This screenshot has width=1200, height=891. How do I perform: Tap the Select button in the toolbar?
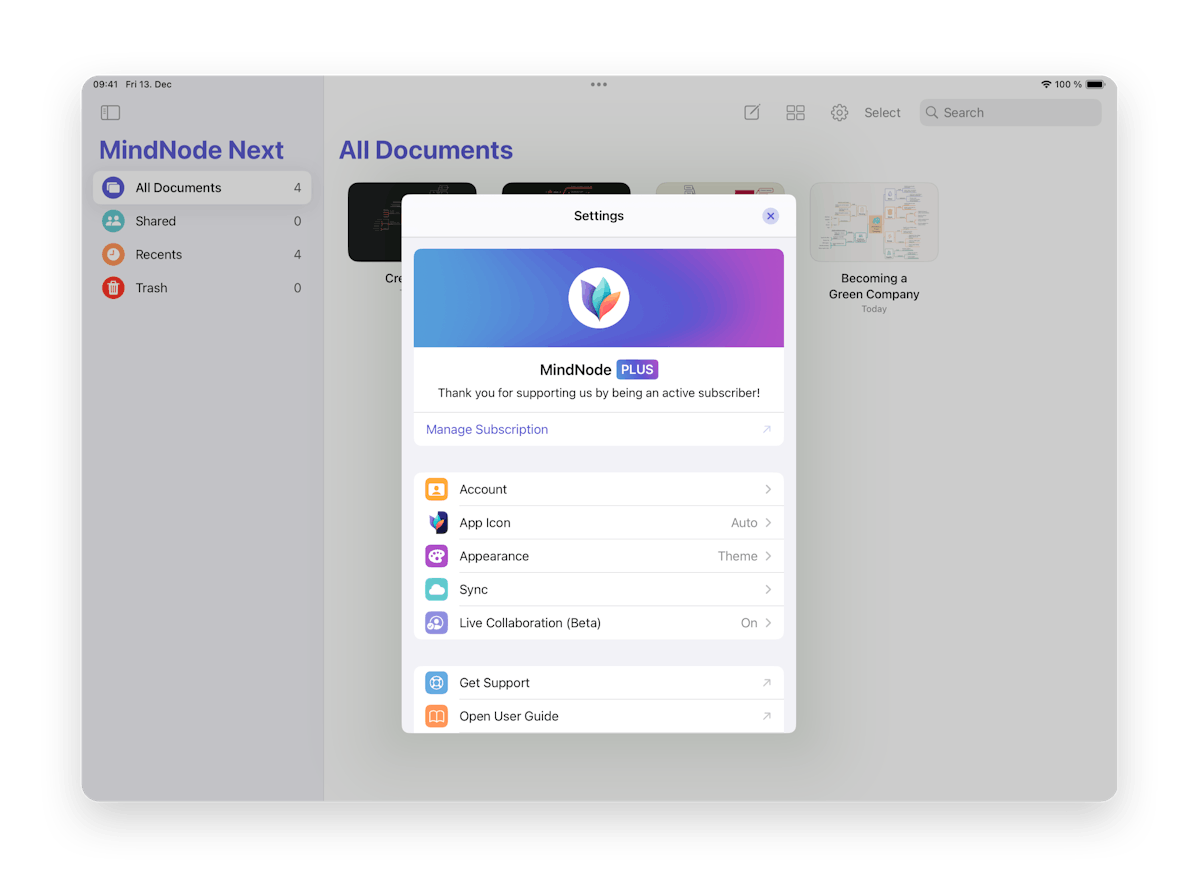[882, 112]
